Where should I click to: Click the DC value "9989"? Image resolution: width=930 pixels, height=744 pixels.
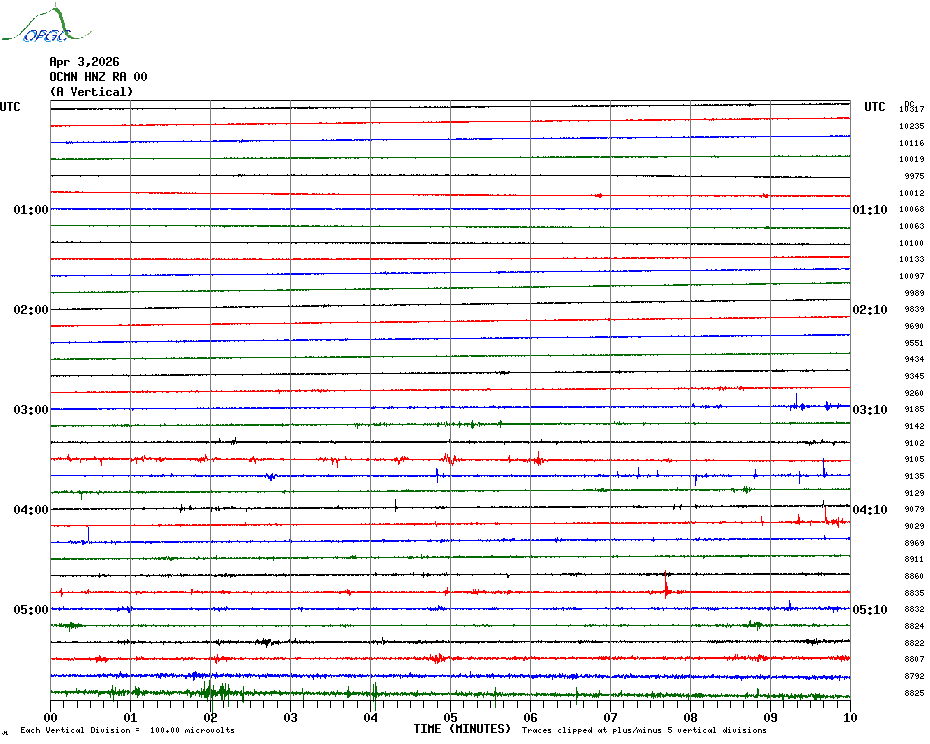click(x=914, y=293)
